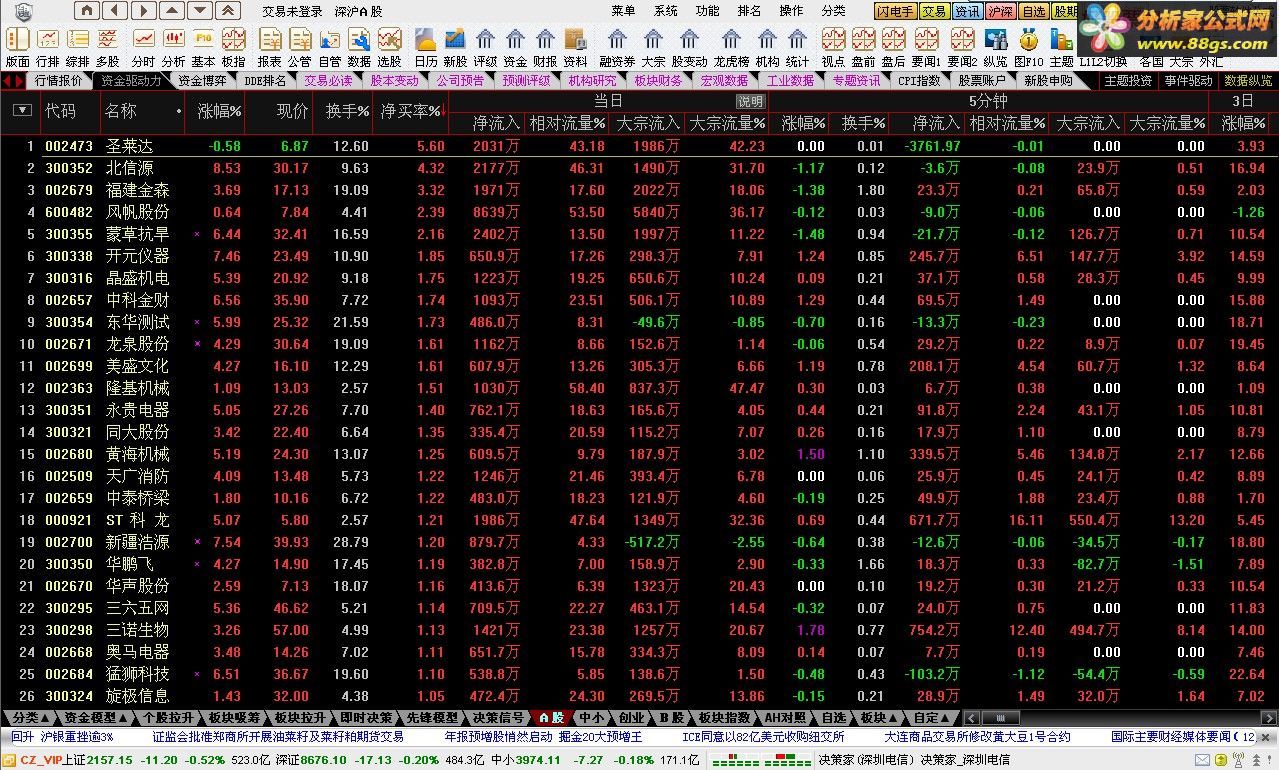Open the 基本 F10 fundamentals icon
This screenshot has height=770, width=1279.
point(203,47)
